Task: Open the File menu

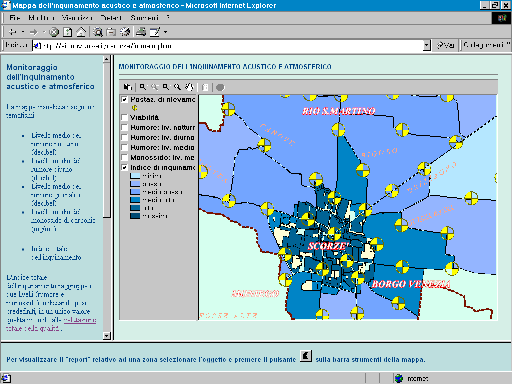Action: pos(15,18)
